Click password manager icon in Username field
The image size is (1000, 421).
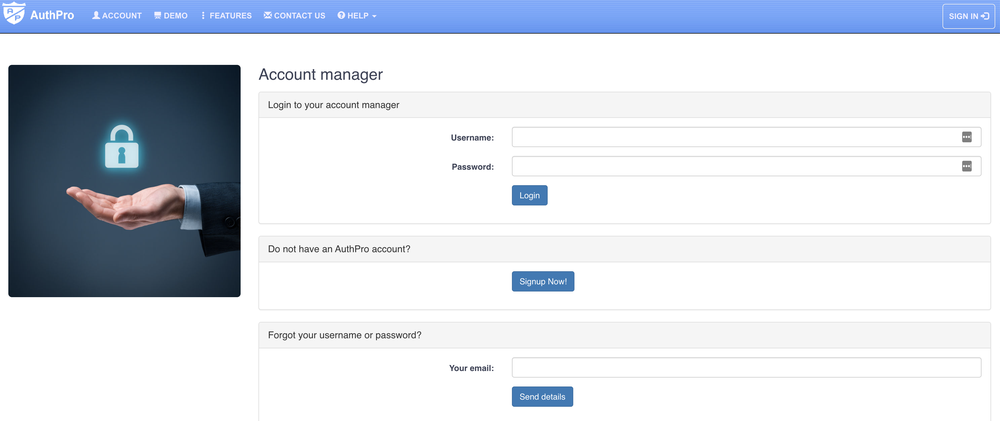point(967,137)
